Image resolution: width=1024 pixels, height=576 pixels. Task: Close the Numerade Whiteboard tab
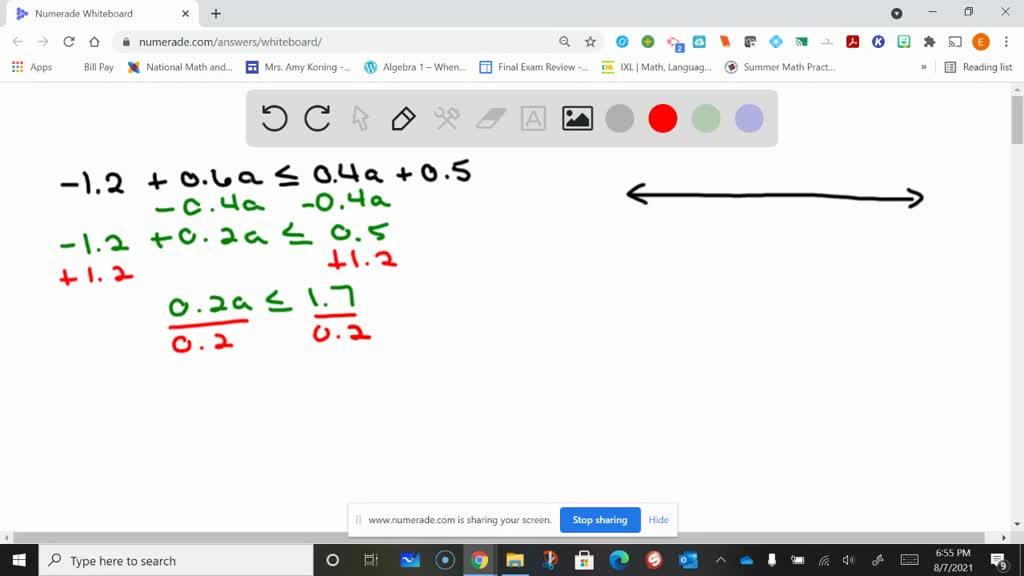pyautogui.click(x=185, y=13)
